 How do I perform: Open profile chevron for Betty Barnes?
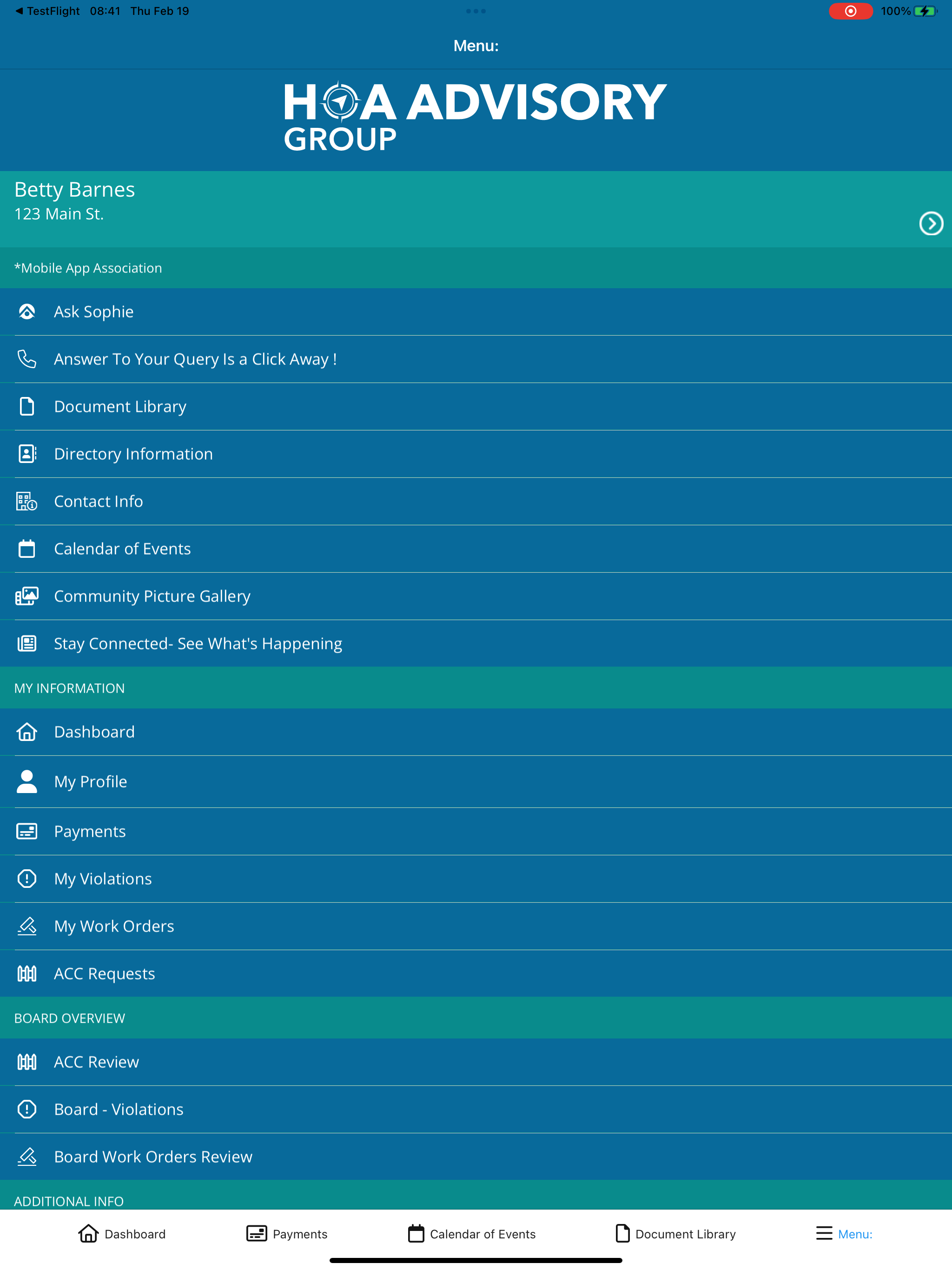click(931, 223)
